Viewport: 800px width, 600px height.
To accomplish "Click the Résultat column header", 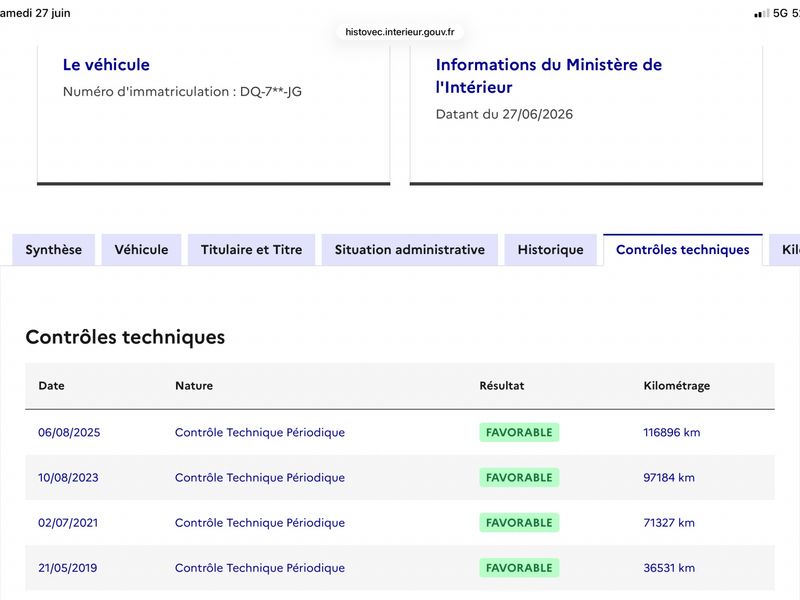I will tap(502, 386).
